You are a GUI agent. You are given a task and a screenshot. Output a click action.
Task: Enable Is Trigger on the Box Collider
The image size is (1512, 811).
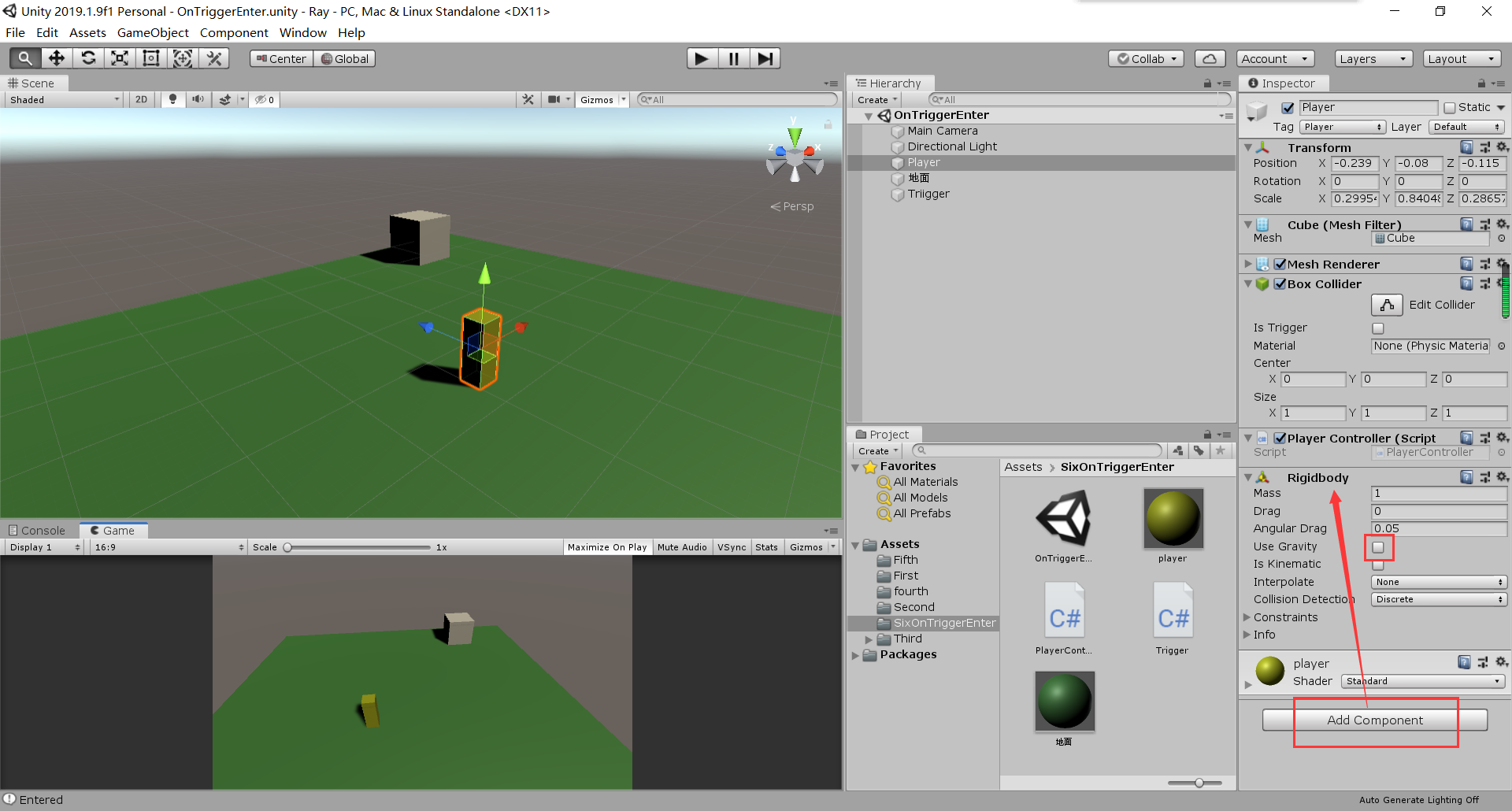point(1378,328)
